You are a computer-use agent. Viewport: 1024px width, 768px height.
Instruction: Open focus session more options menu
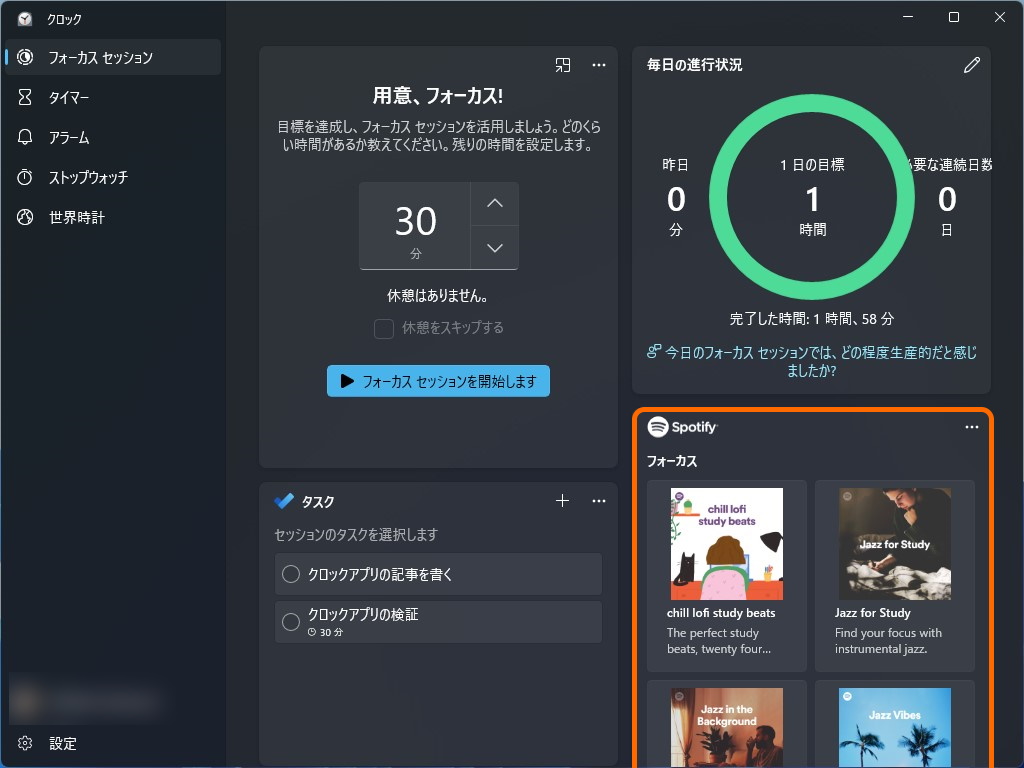(x=599, y=65)
